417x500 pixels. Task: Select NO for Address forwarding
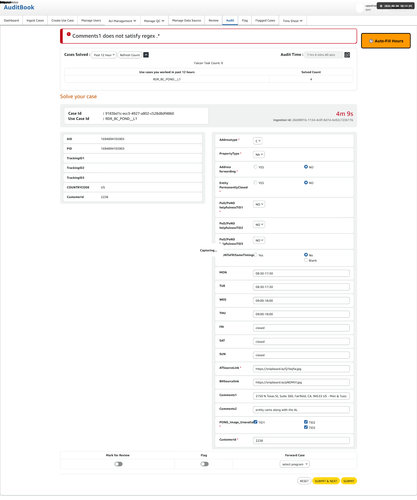tap(306, 167)
